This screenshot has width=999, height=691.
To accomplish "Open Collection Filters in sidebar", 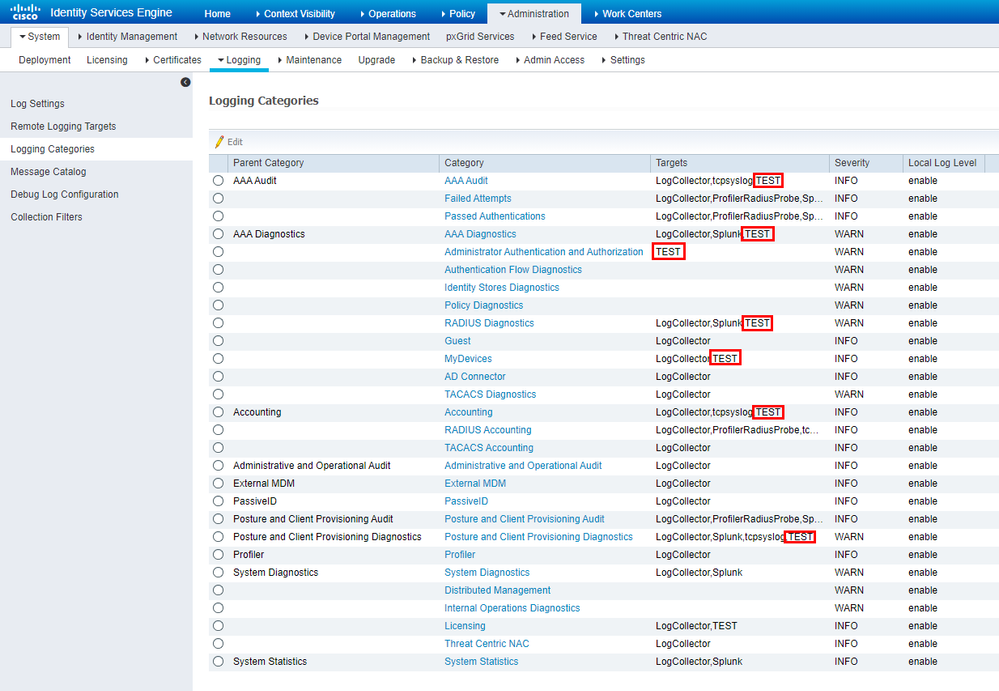I will point(47,217).
